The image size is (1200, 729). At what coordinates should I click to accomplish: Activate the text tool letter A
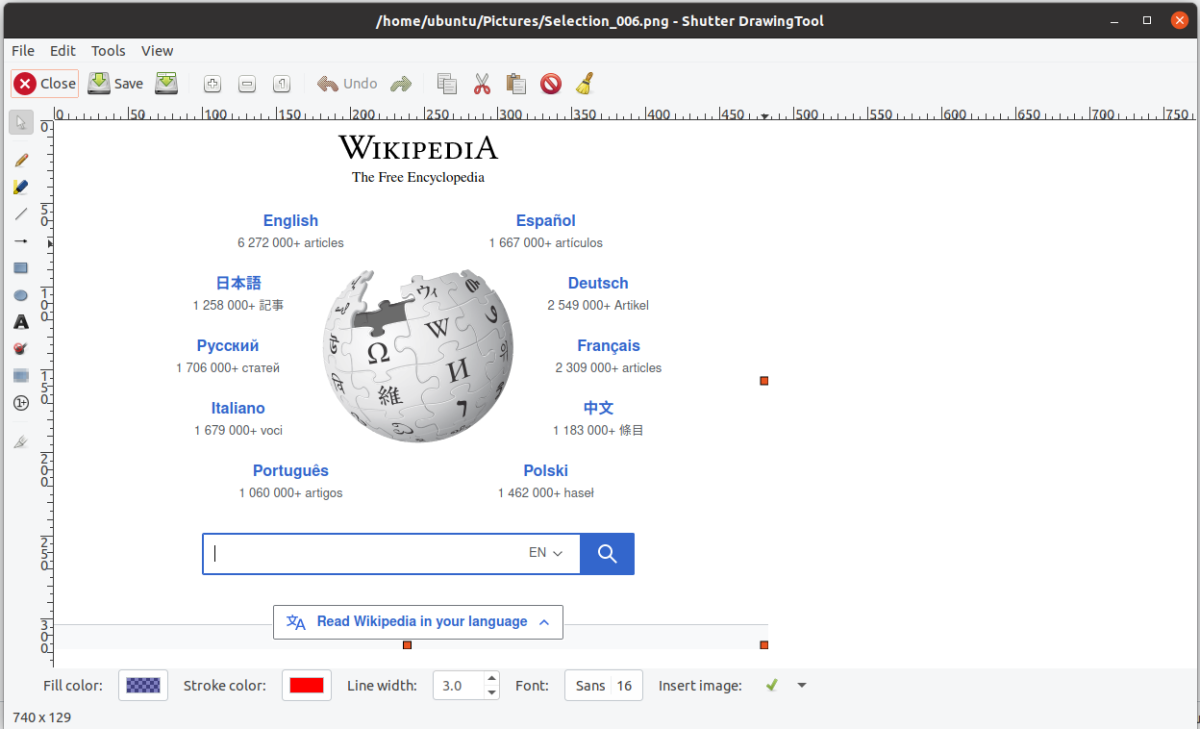point(21,322)
